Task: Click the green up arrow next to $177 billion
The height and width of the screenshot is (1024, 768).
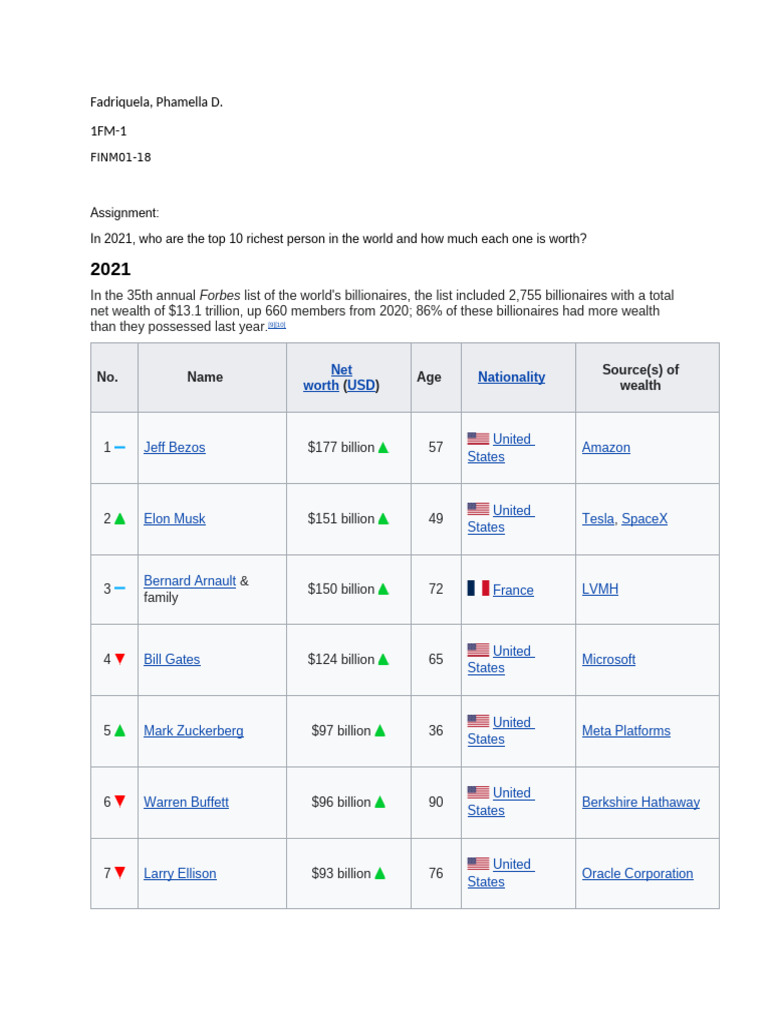Action: point(383,447)
